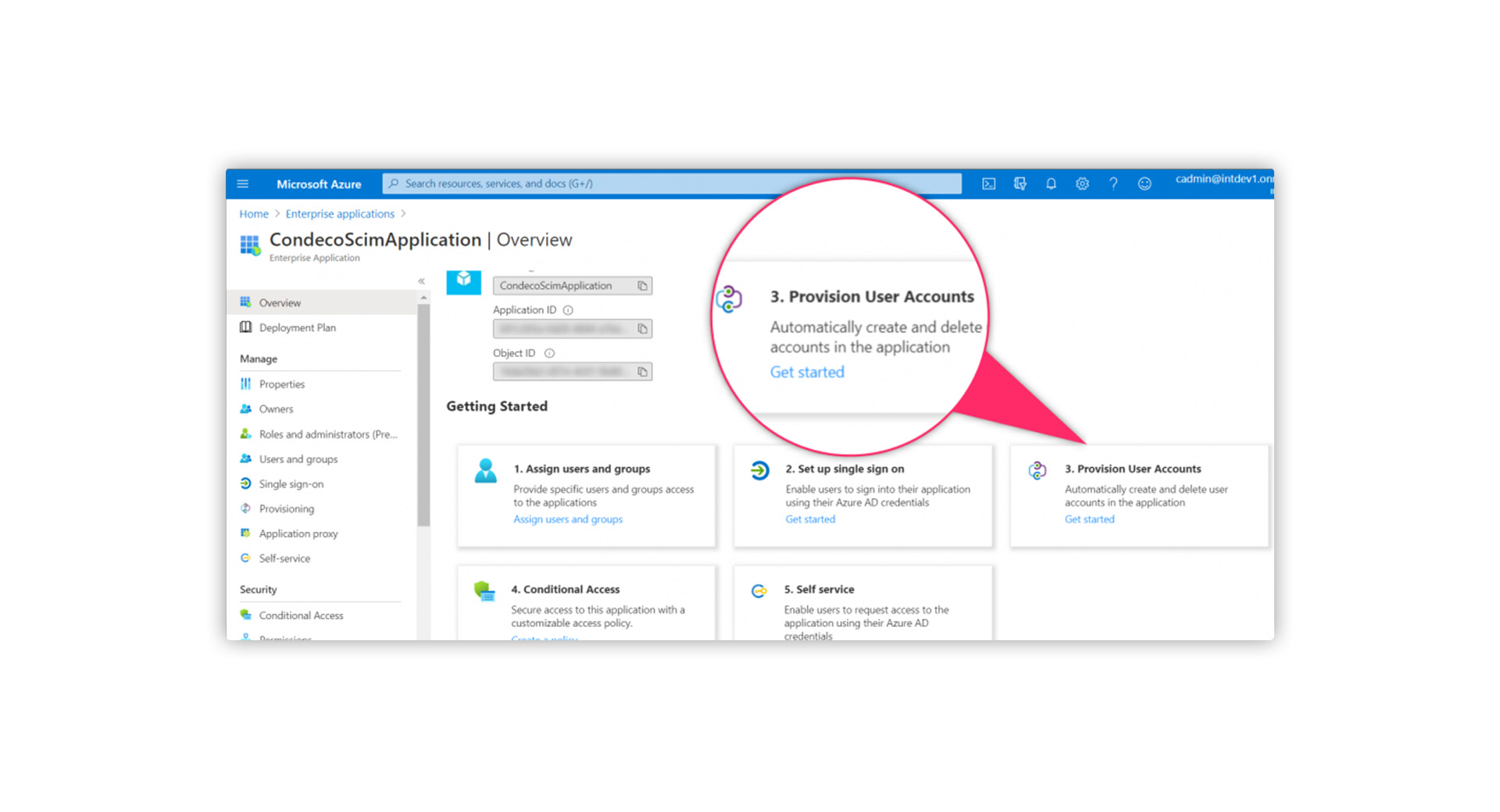
Task: Click the Self-service icon in sidebar
Action: [x=245, y=558]
